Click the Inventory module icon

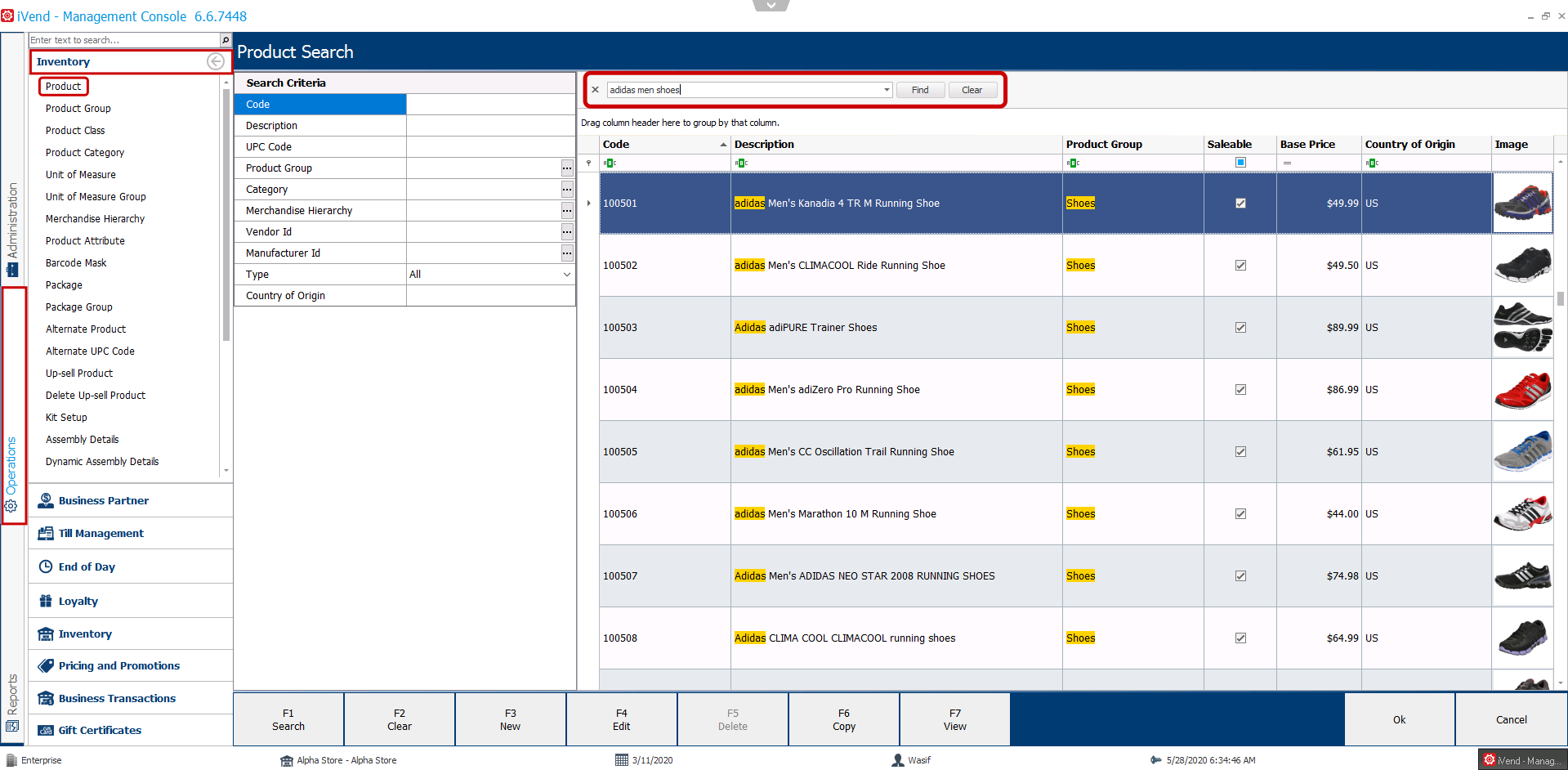point(46,633)
